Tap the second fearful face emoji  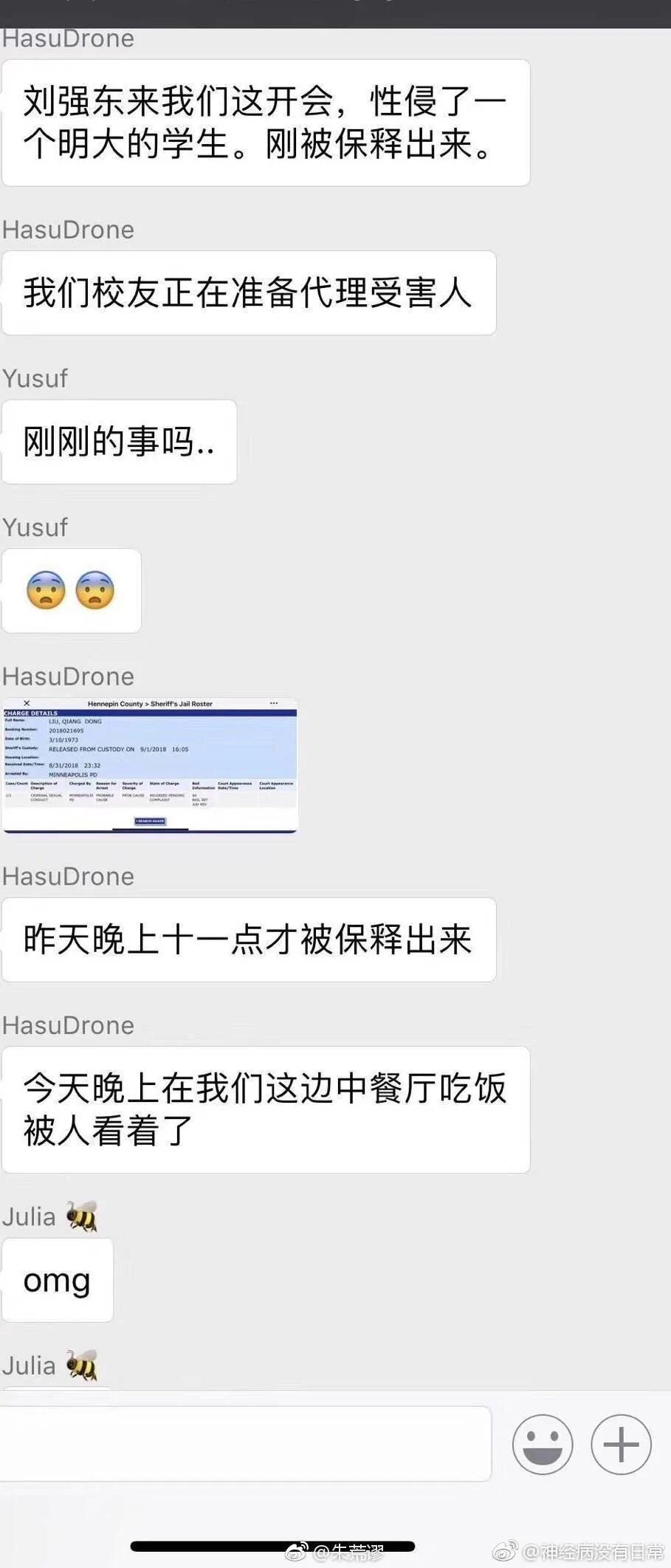pos(94,590)
